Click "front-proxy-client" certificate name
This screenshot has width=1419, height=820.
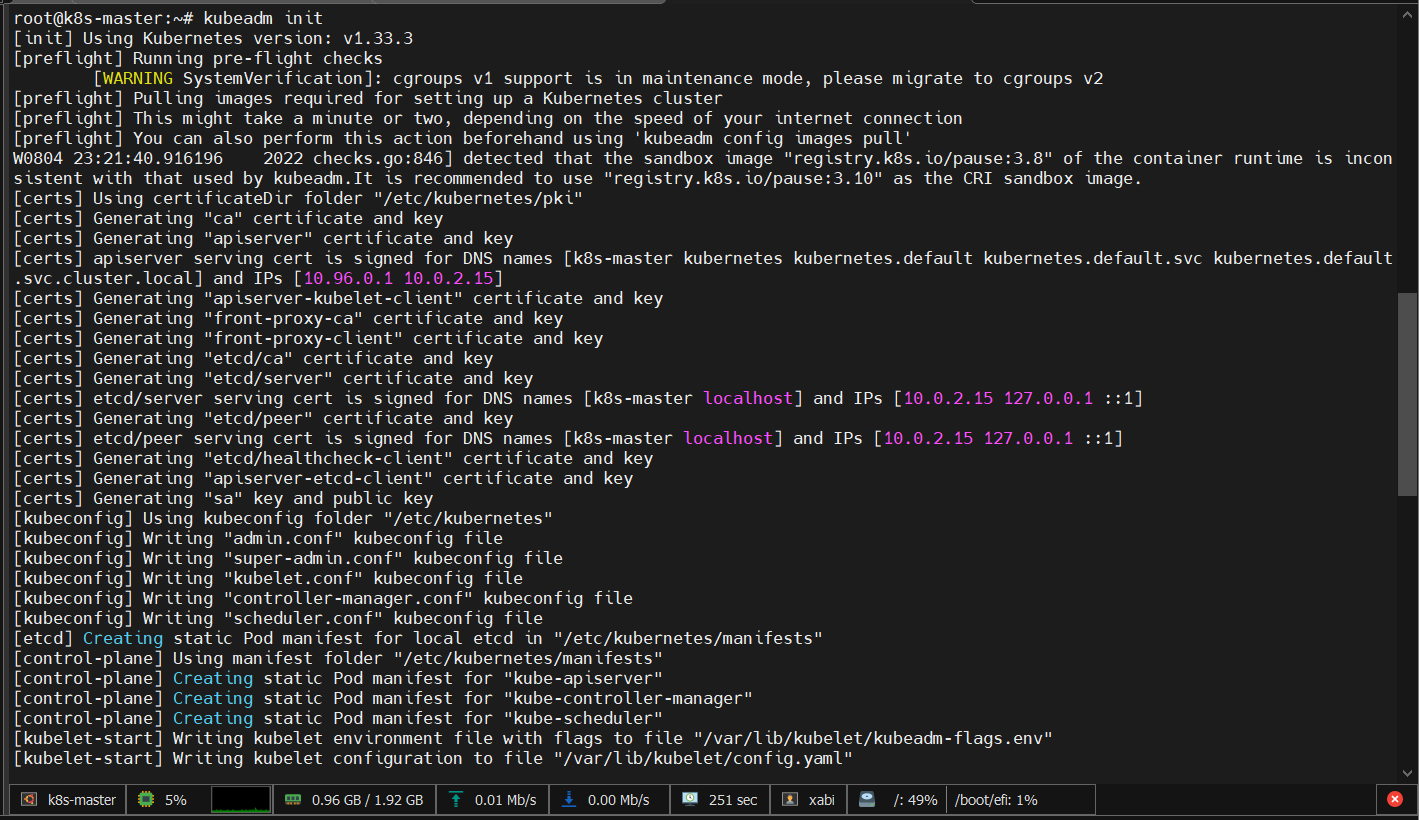coord(303,338)
